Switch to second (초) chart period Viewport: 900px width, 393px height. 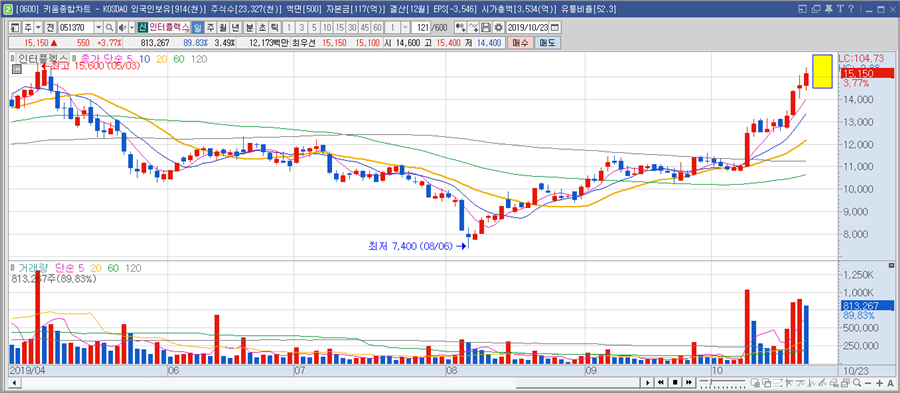[x=263, y=28]
